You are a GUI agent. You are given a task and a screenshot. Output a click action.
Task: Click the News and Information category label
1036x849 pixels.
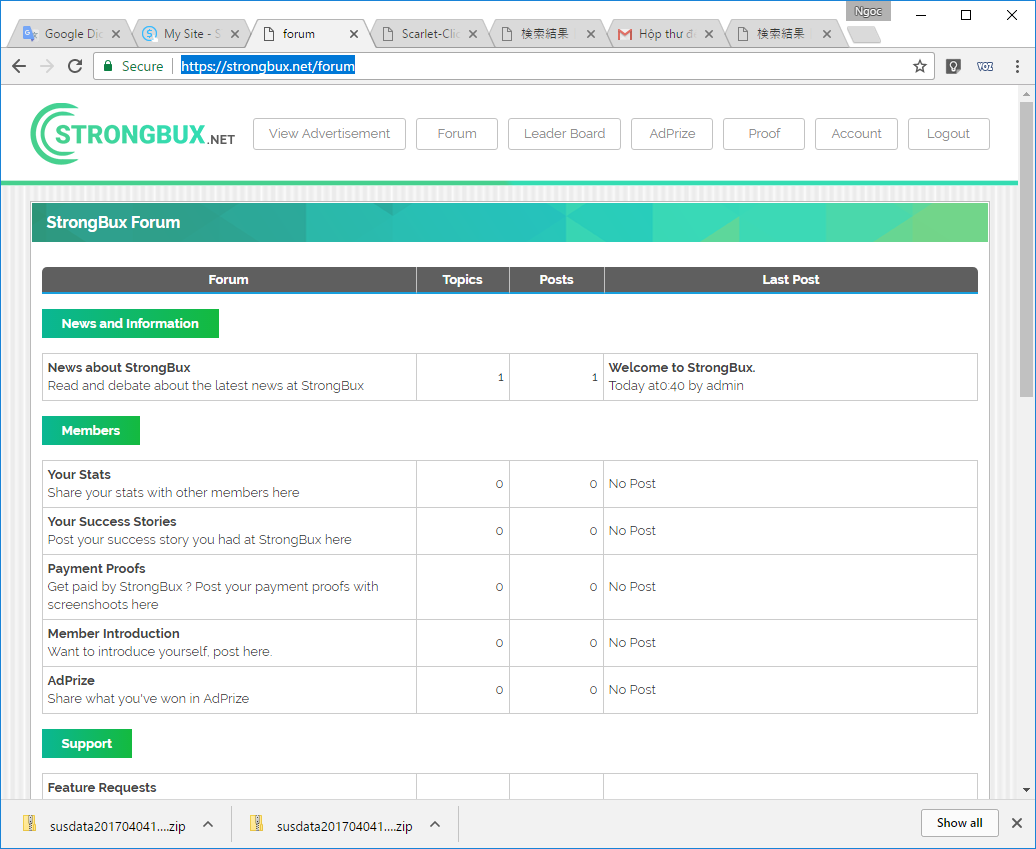click(130, 323)
